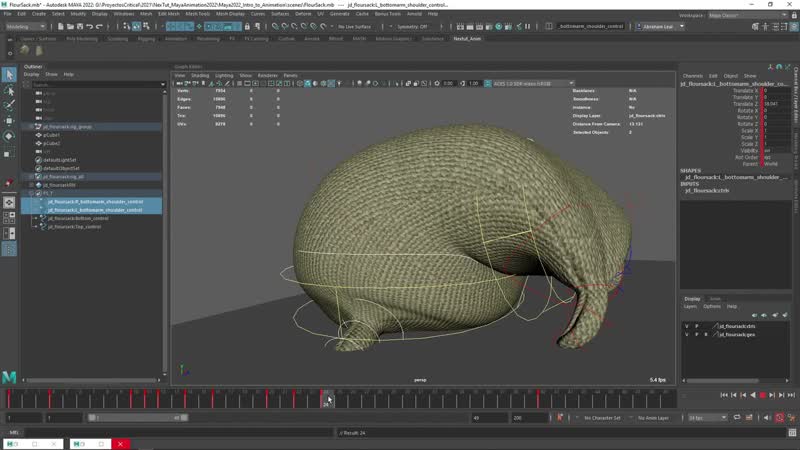Activate the Scale tool in toolbox

[9, 153]
